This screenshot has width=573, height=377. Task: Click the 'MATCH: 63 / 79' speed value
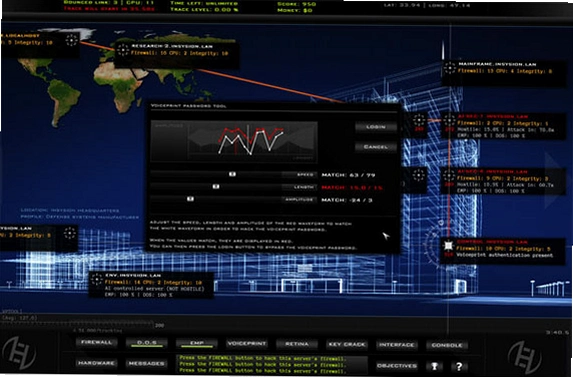(x=348, y=175)
